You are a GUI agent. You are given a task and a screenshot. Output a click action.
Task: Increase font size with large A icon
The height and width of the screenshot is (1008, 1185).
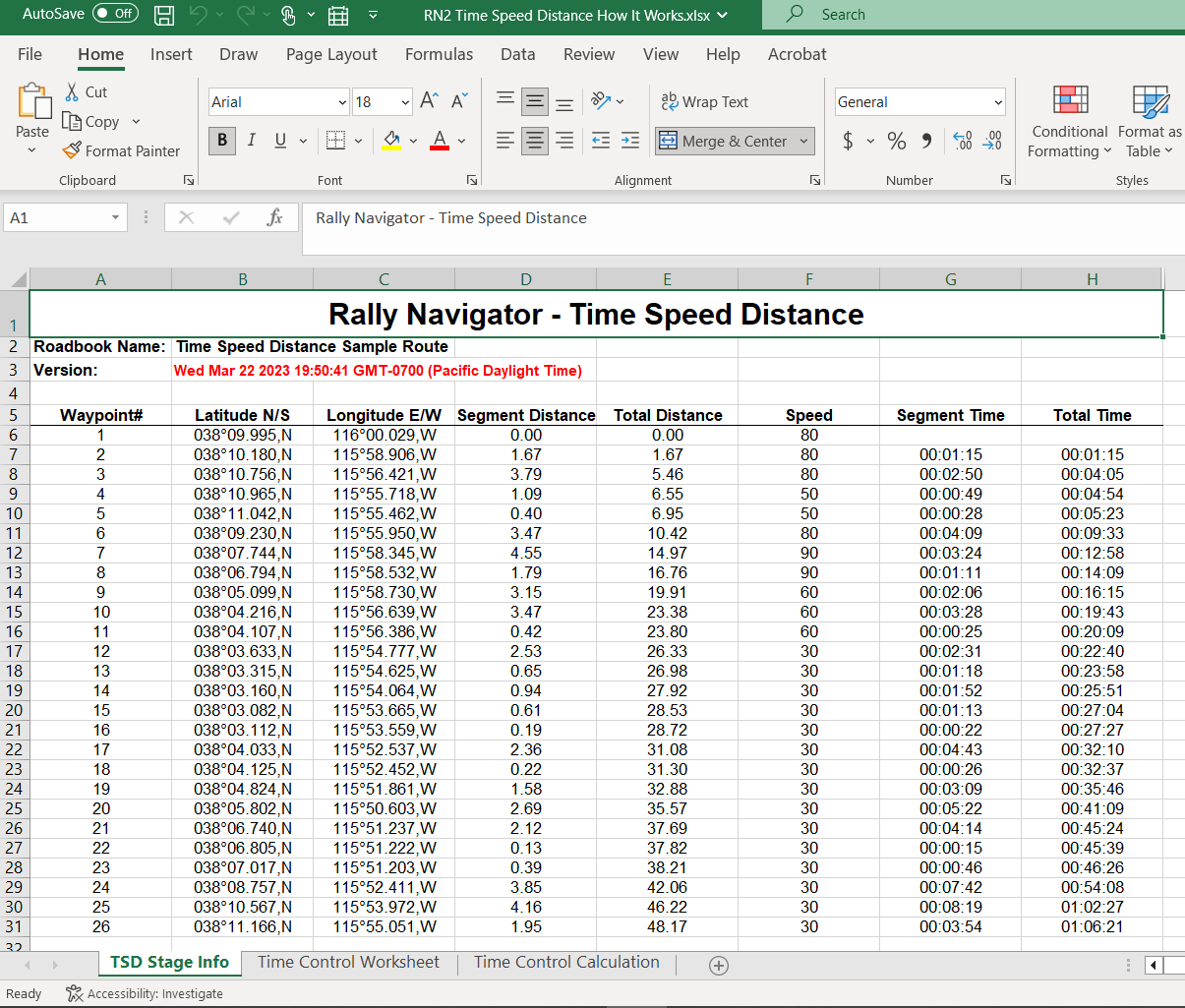pos(429,100)
